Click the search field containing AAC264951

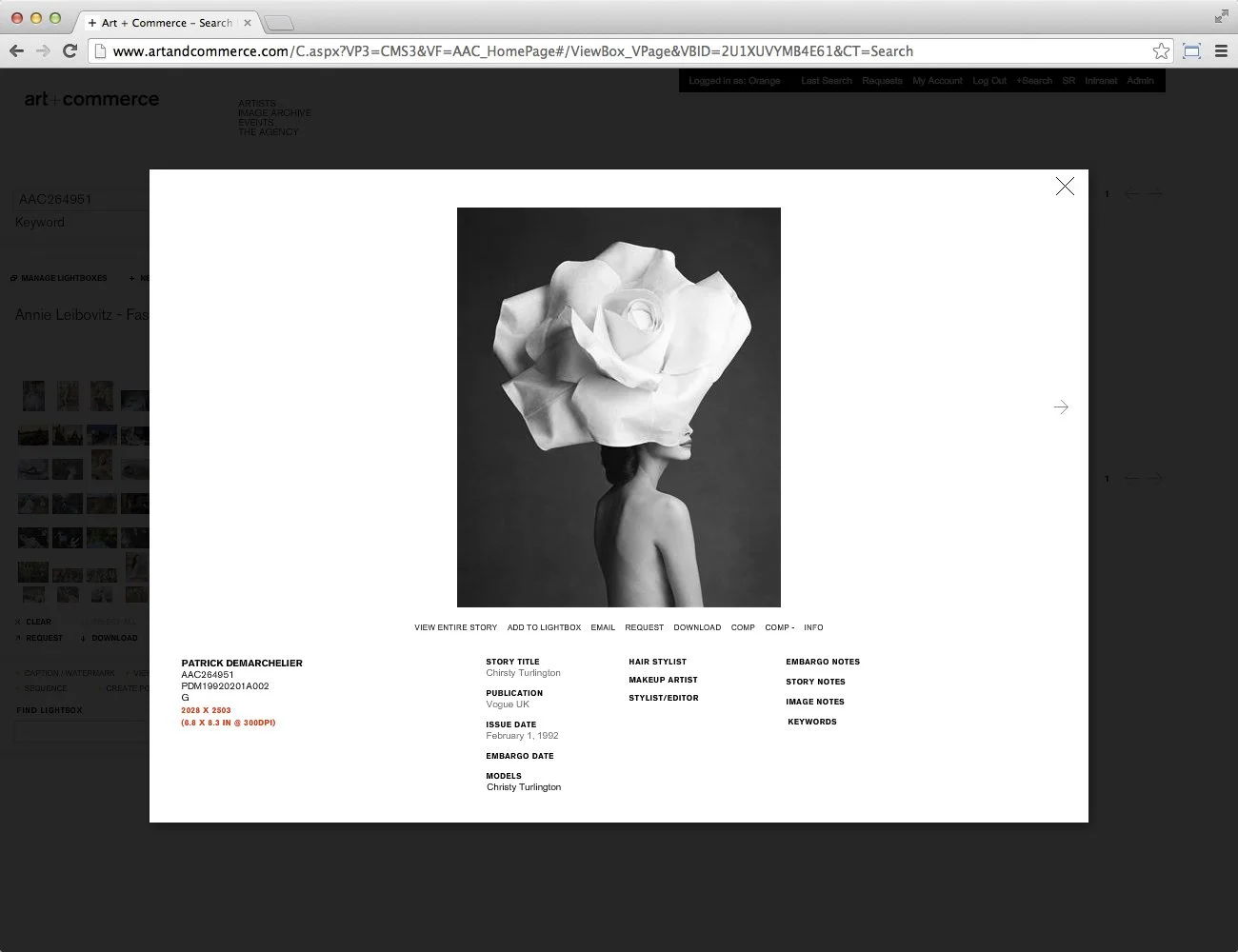[x=82, y=199]
